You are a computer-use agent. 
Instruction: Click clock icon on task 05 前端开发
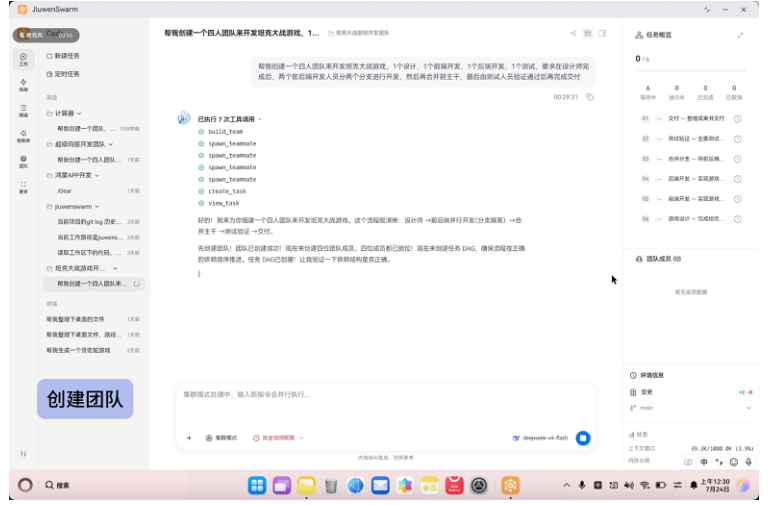[737, 199]
